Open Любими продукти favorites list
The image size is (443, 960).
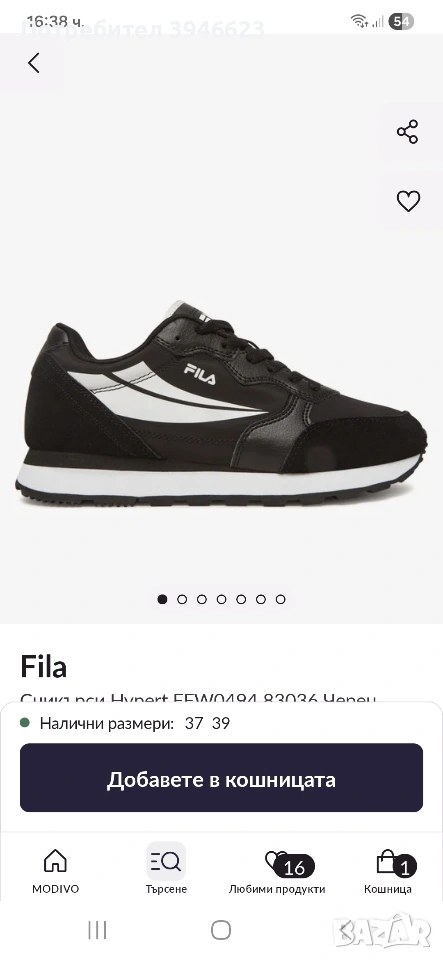pyautogui.click(x=277, y=871)
